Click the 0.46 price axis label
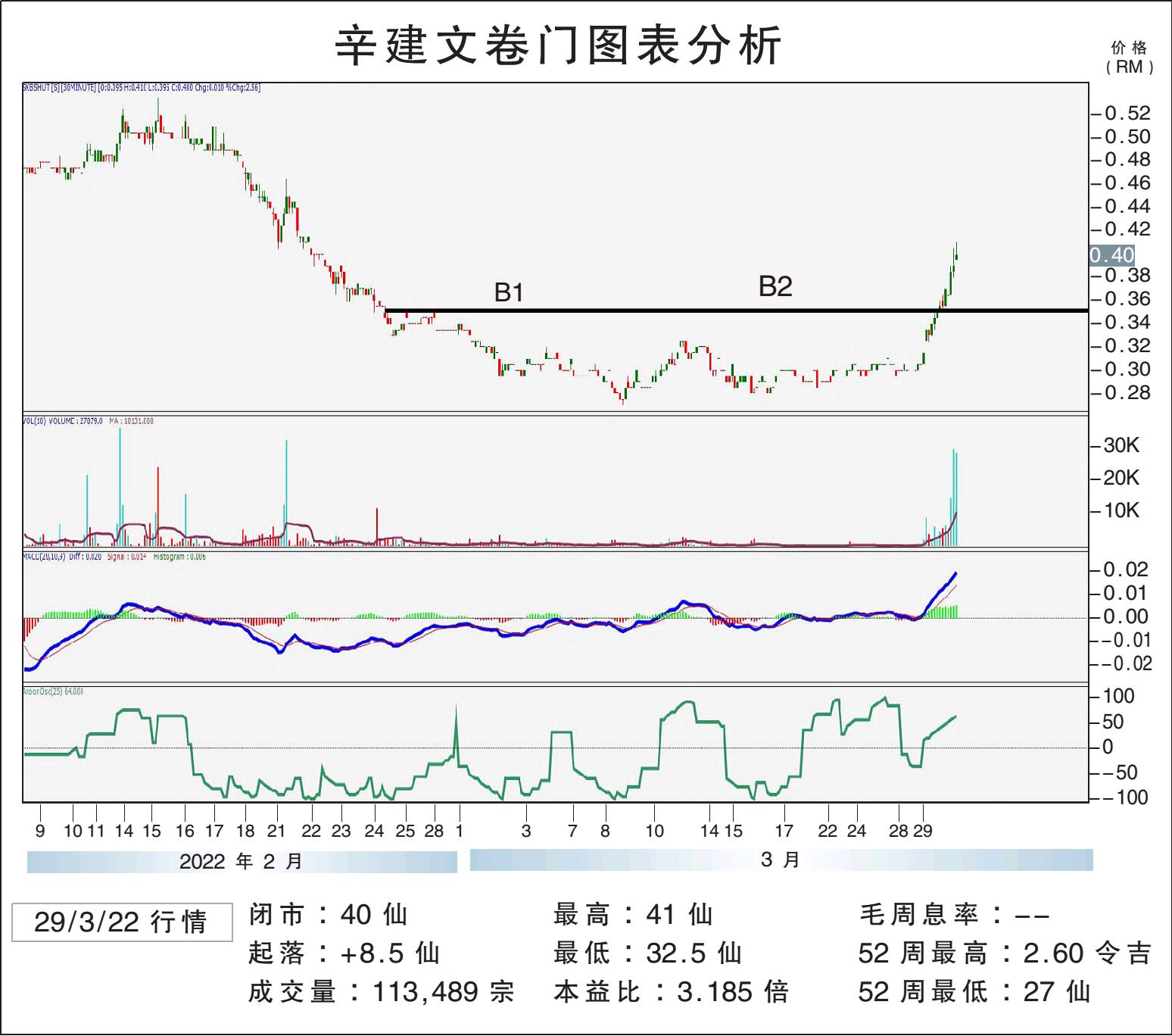 tap(1127, 183)
